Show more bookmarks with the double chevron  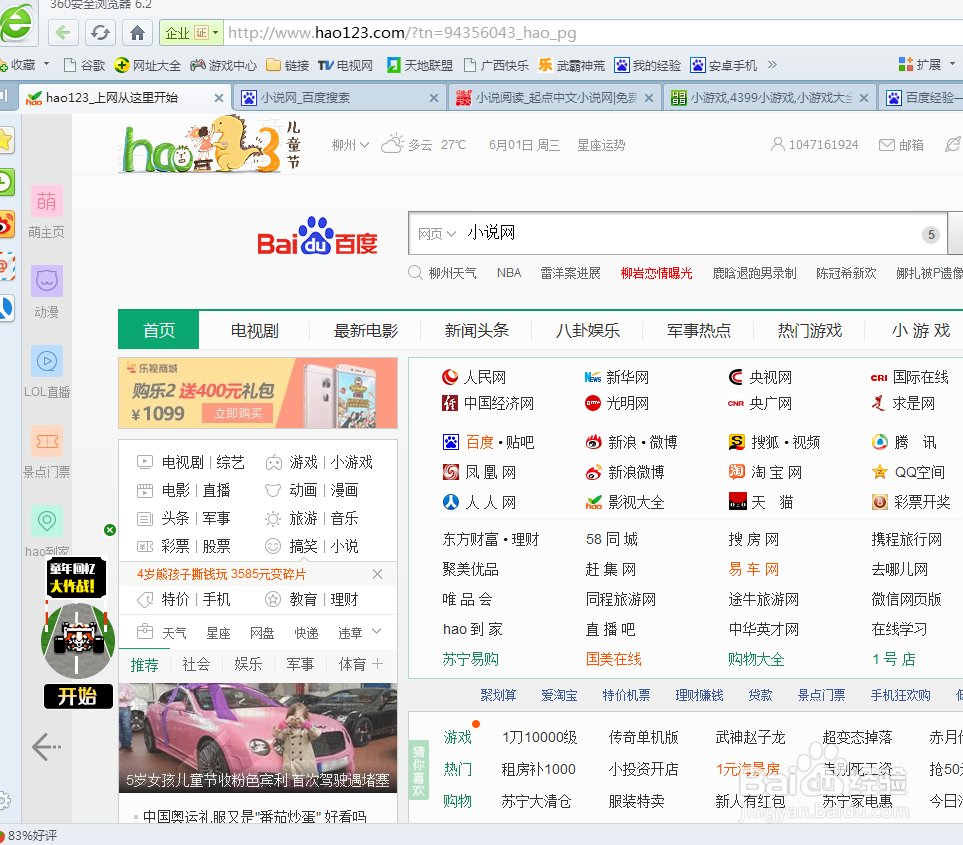pos(772,64)
